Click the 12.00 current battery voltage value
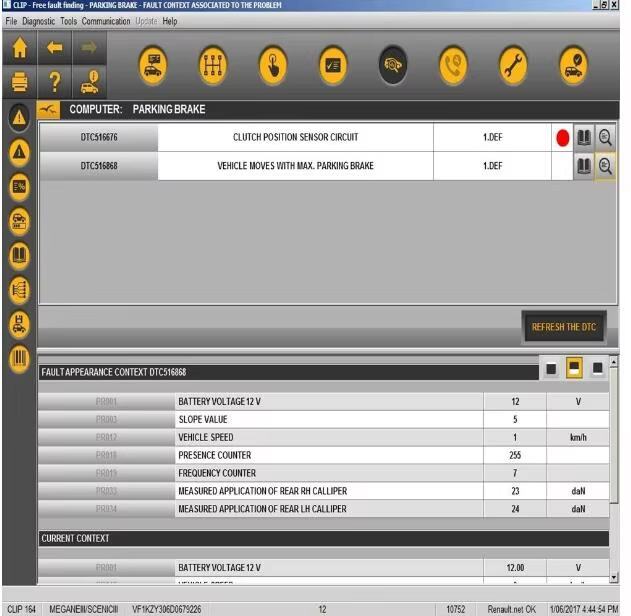Image resolution: width=631 pixels, height=616 pixels. (515, 568)
